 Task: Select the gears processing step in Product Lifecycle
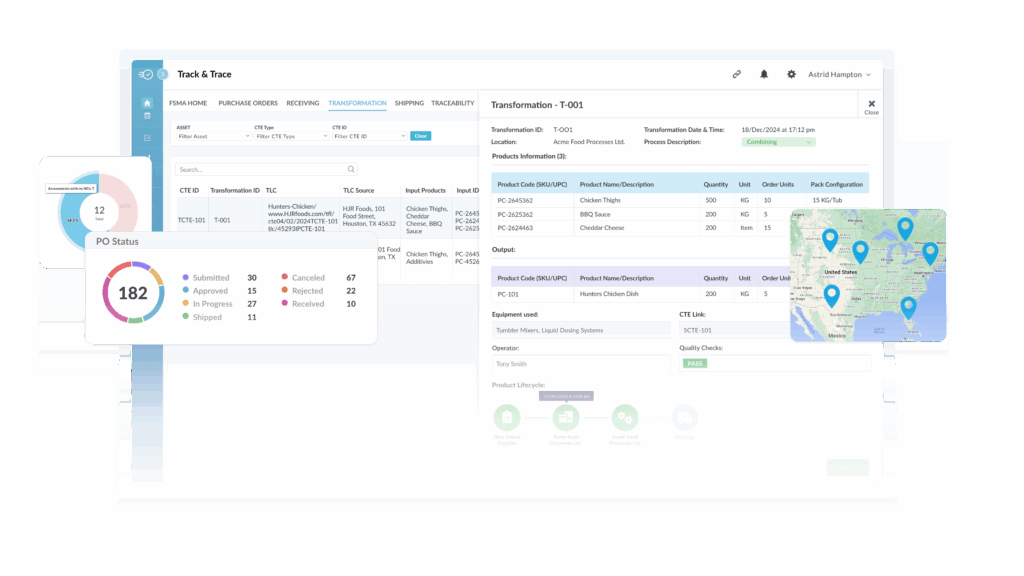pos(625,417)
